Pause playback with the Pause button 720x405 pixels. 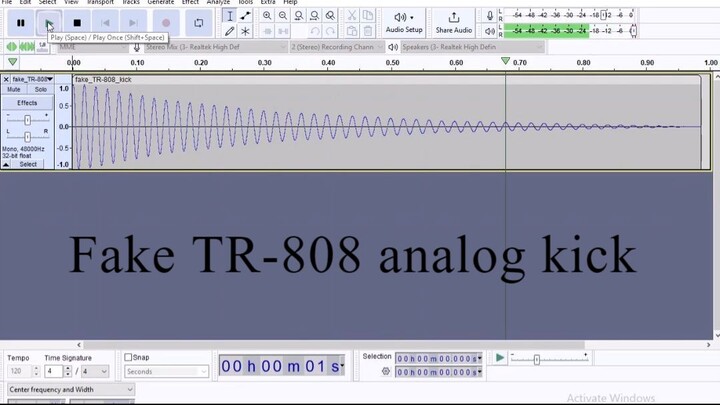pyautogui.click(x=20, y=22)
